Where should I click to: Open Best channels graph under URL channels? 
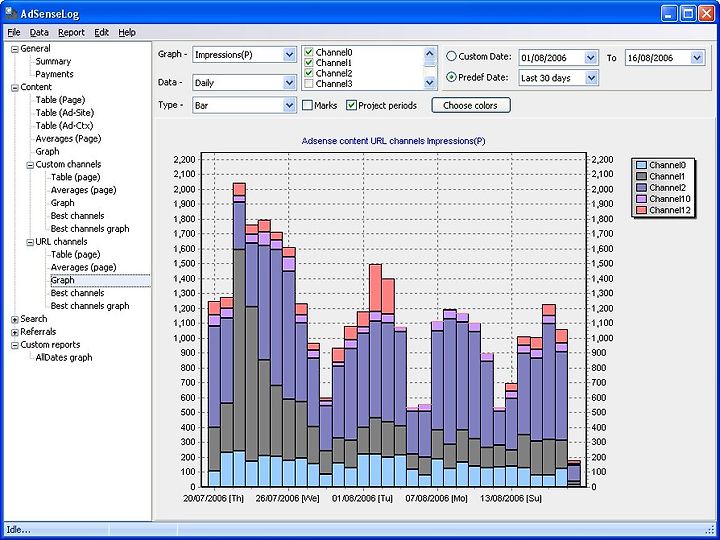point(90,306)
